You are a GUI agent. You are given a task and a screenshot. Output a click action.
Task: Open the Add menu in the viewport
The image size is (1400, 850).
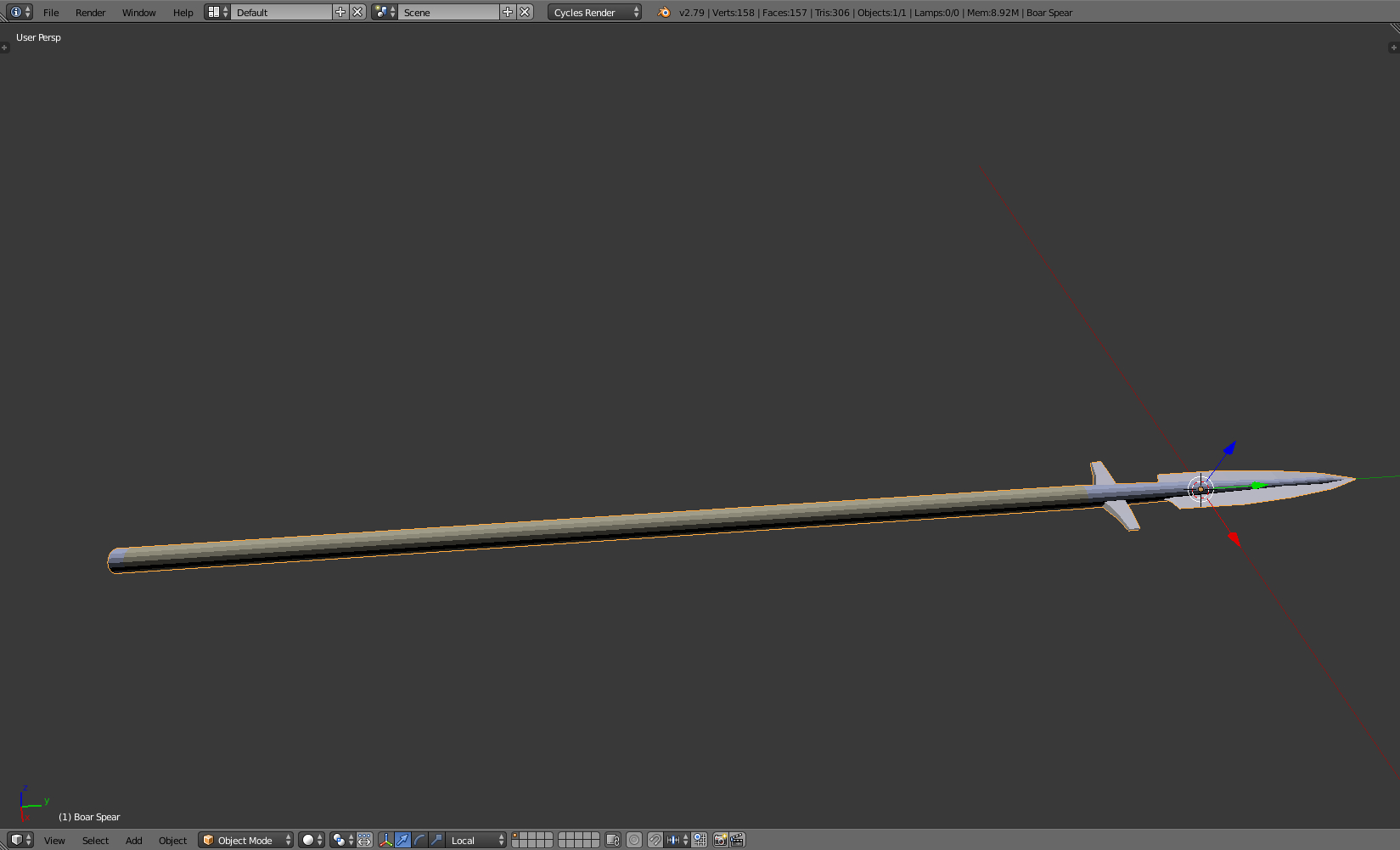click(x=133, y=840)
